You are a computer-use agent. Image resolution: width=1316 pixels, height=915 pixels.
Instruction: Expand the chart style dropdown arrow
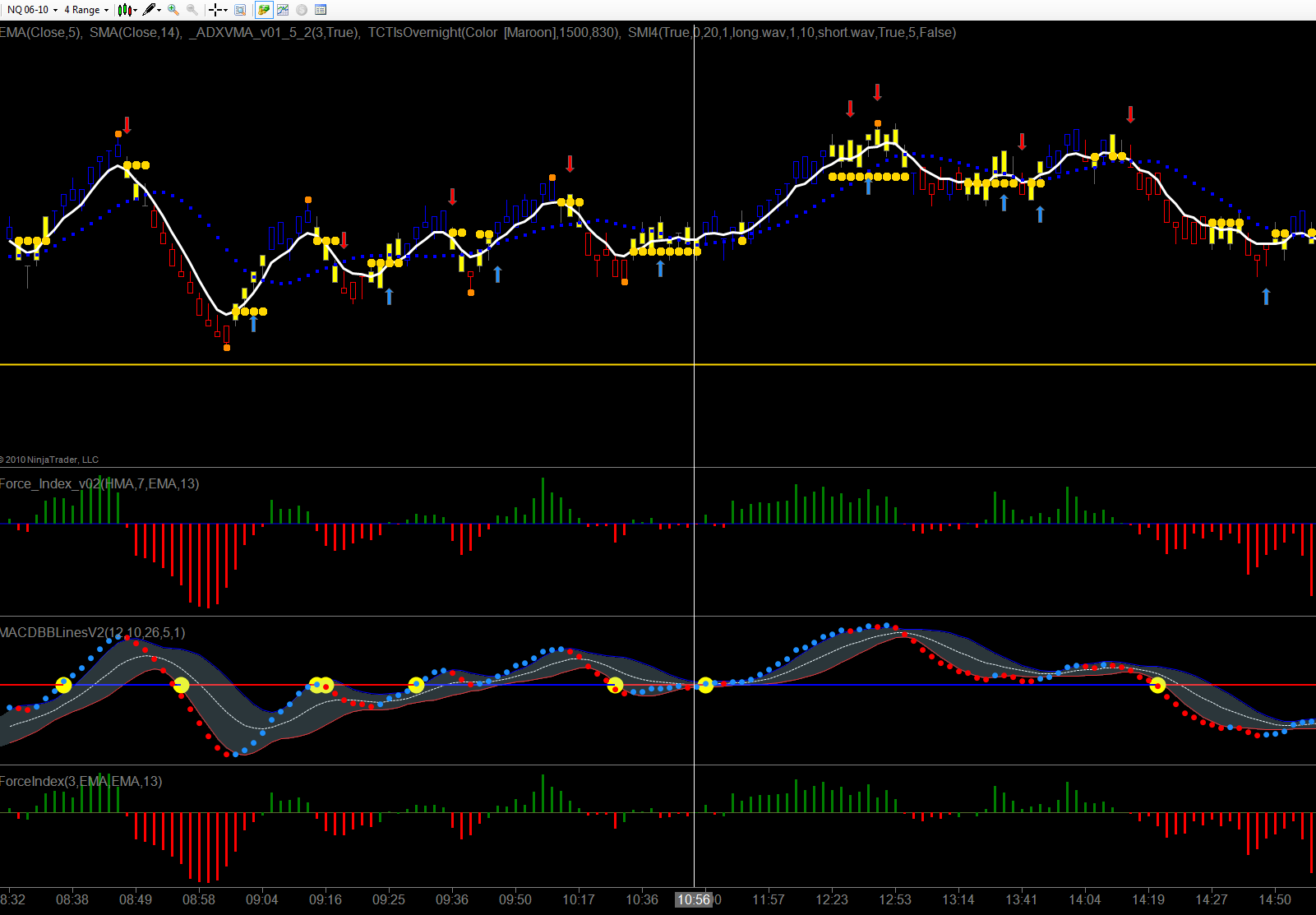135,10
